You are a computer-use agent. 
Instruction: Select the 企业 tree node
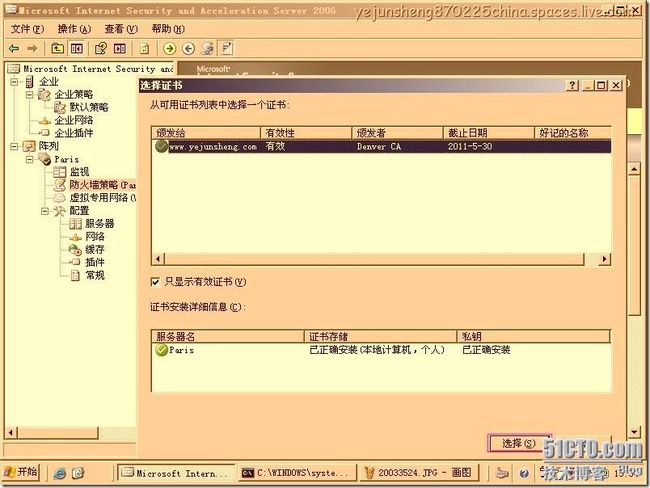click(49, 82)
